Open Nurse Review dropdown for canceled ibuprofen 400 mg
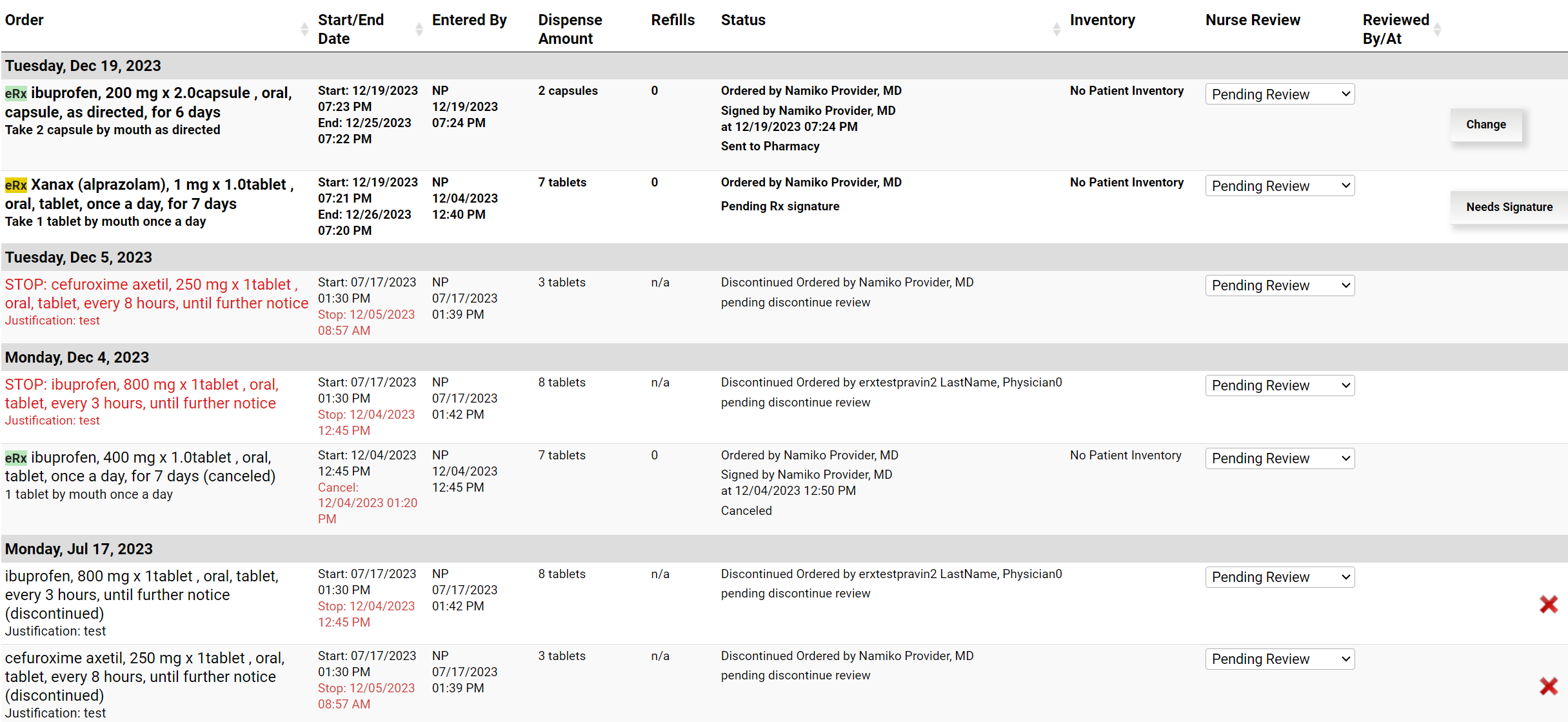Screen dimensions: 1568x722 (1280, 458)
